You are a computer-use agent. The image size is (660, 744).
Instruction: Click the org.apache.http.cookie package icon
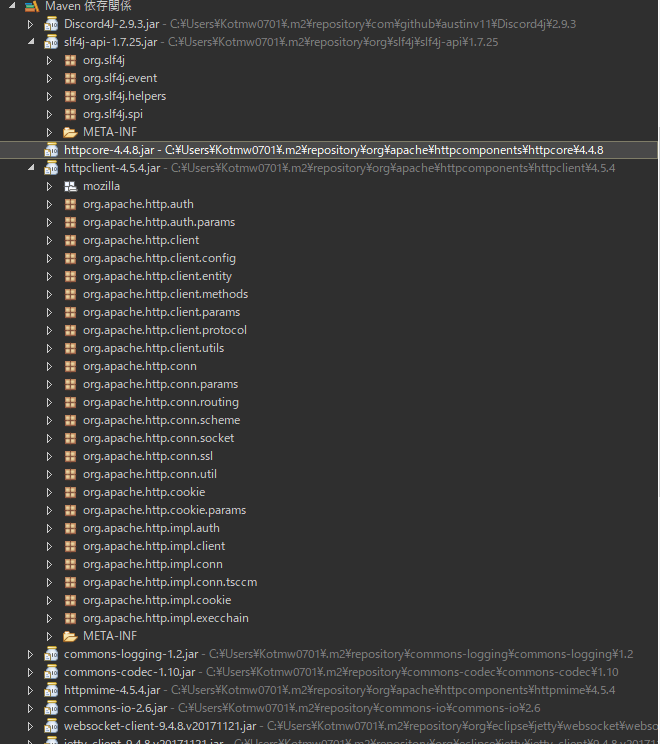70,493
